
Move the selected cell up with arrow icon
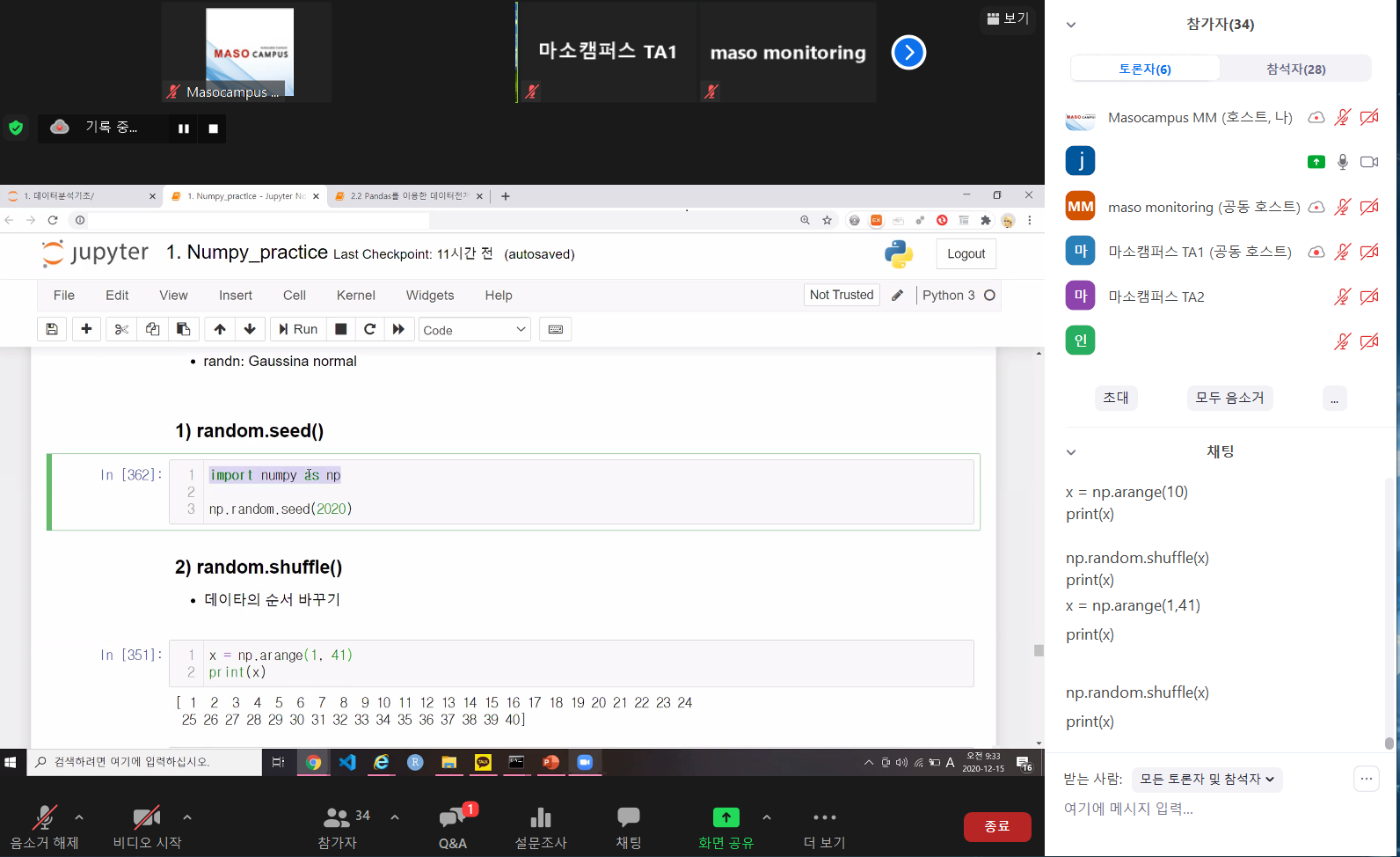click(220, 329)
